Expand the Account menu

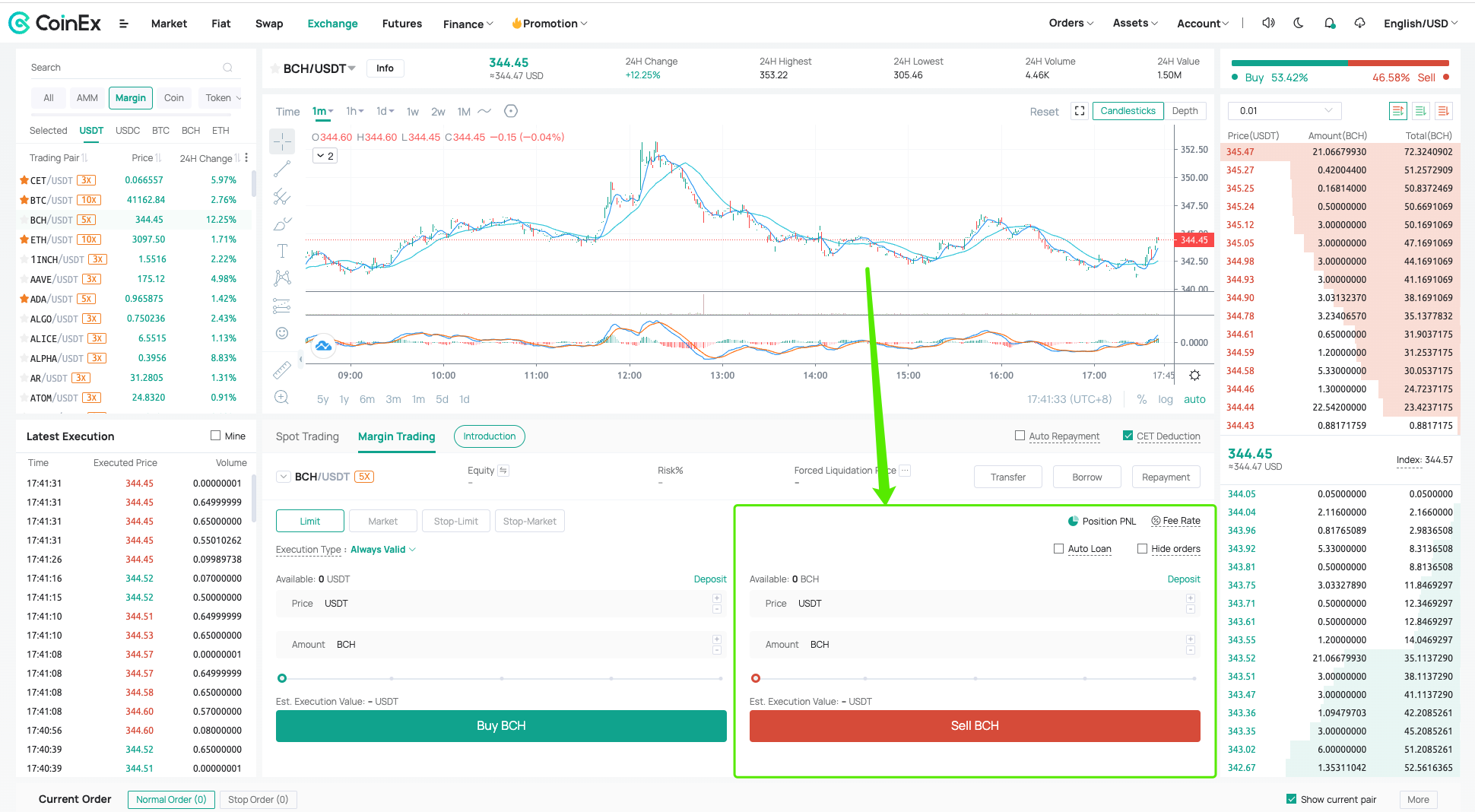[1203, 24]
